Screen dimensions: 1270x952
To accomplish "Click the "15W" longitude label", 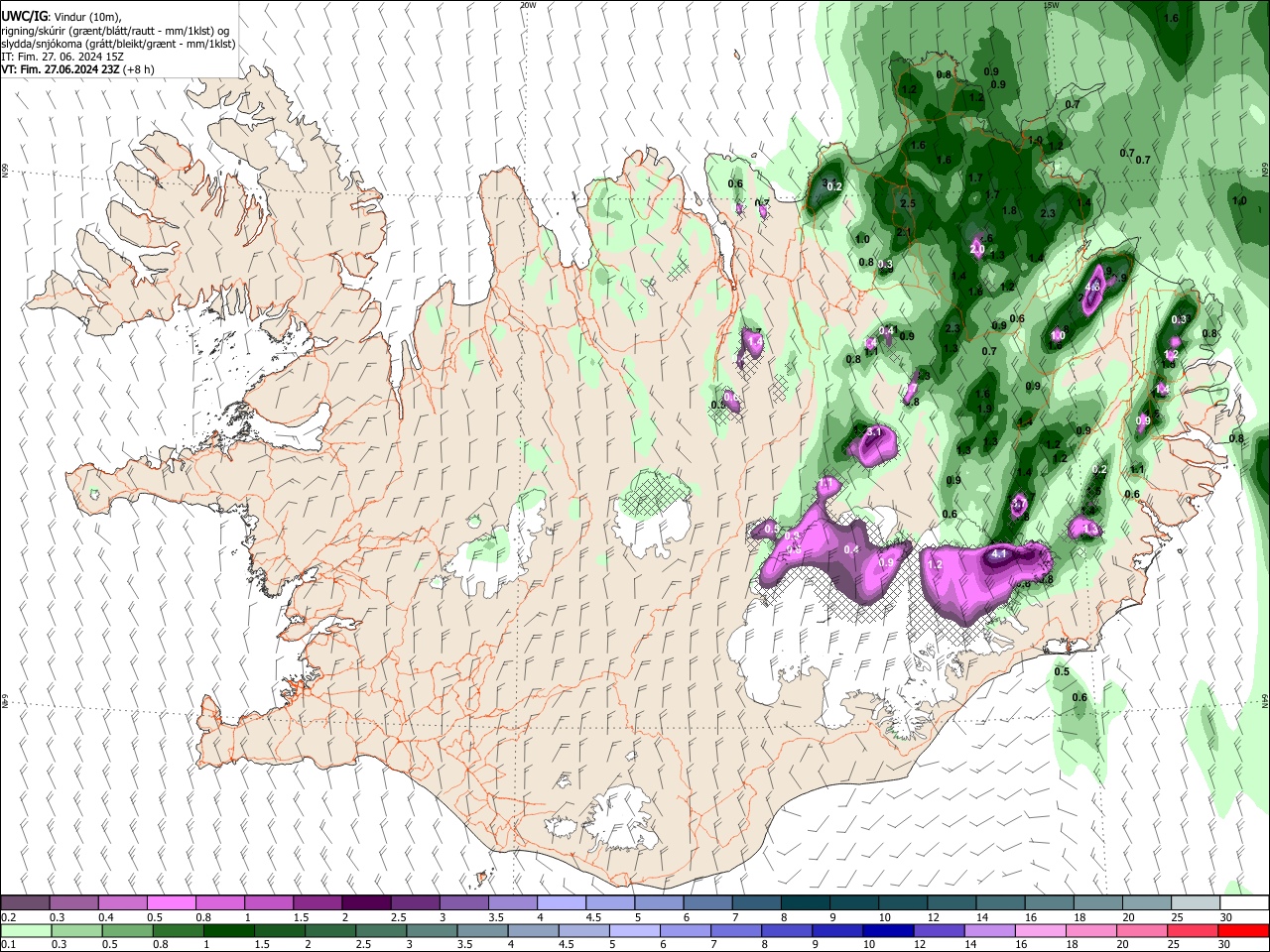I will point(1051,5).
